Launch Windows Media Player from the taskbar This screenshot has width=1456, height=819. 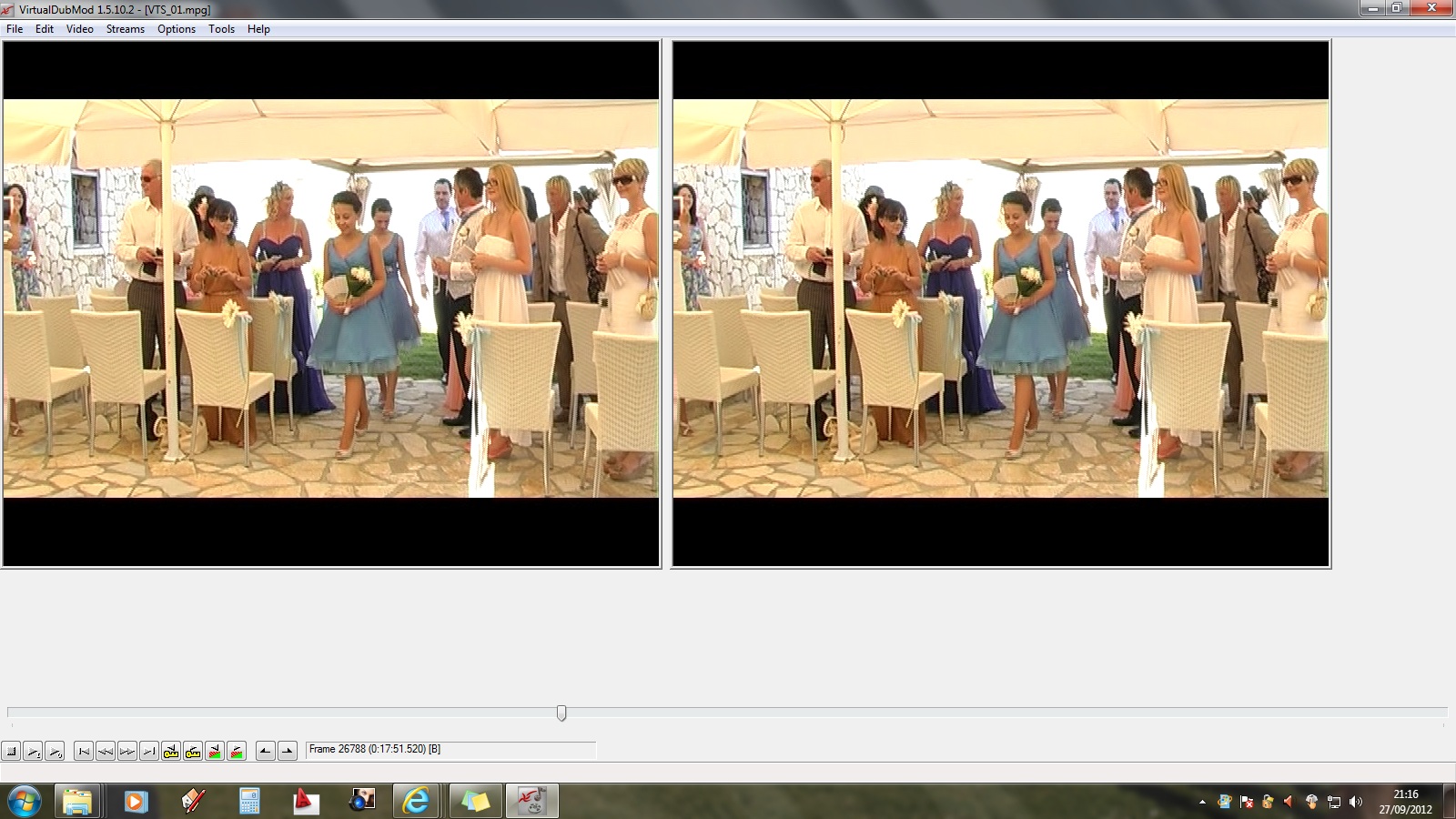click(x=135, y=801)
